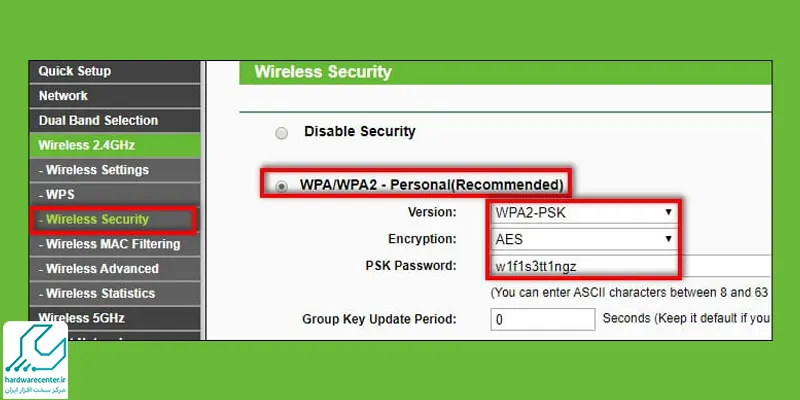Open the Network menu item

pos(63,96)
